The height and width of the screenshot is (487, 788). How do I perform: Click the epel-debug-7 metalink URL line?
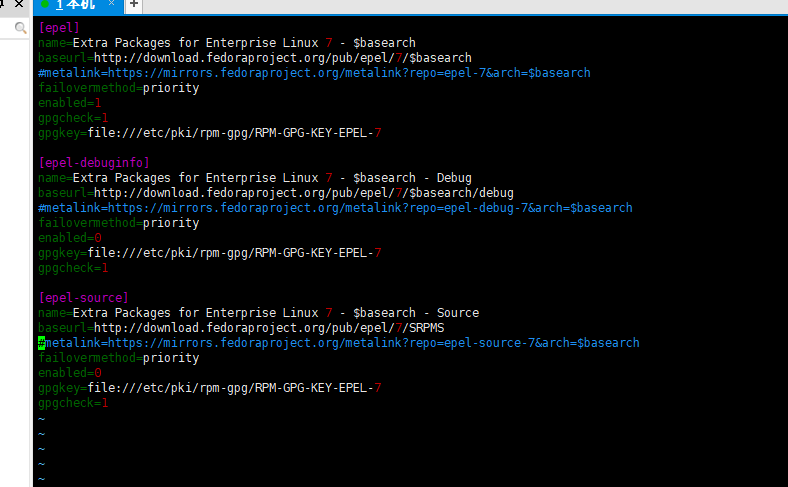[335, 208]
